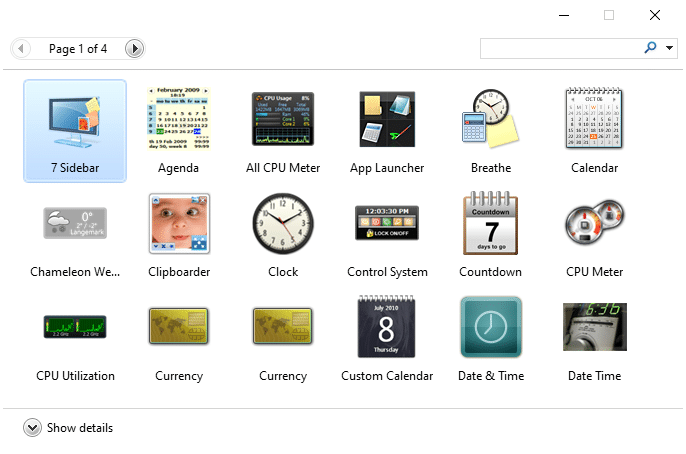This screenshot has height=454, width=686.
Task: Pick the Calendar gadget
Action: [x=594, y=120]
